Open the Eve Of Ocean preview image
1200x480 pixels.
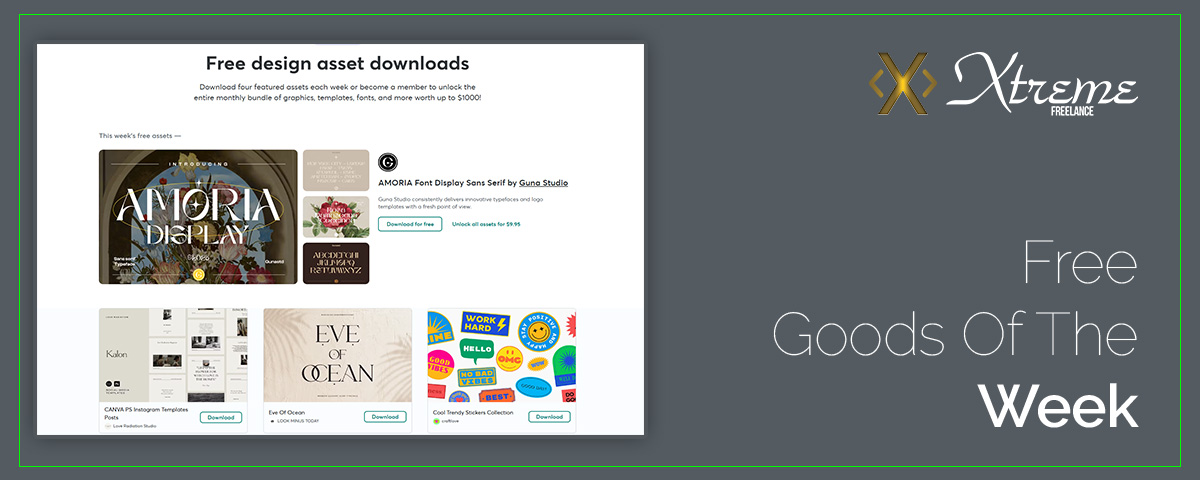pos(338,355)
